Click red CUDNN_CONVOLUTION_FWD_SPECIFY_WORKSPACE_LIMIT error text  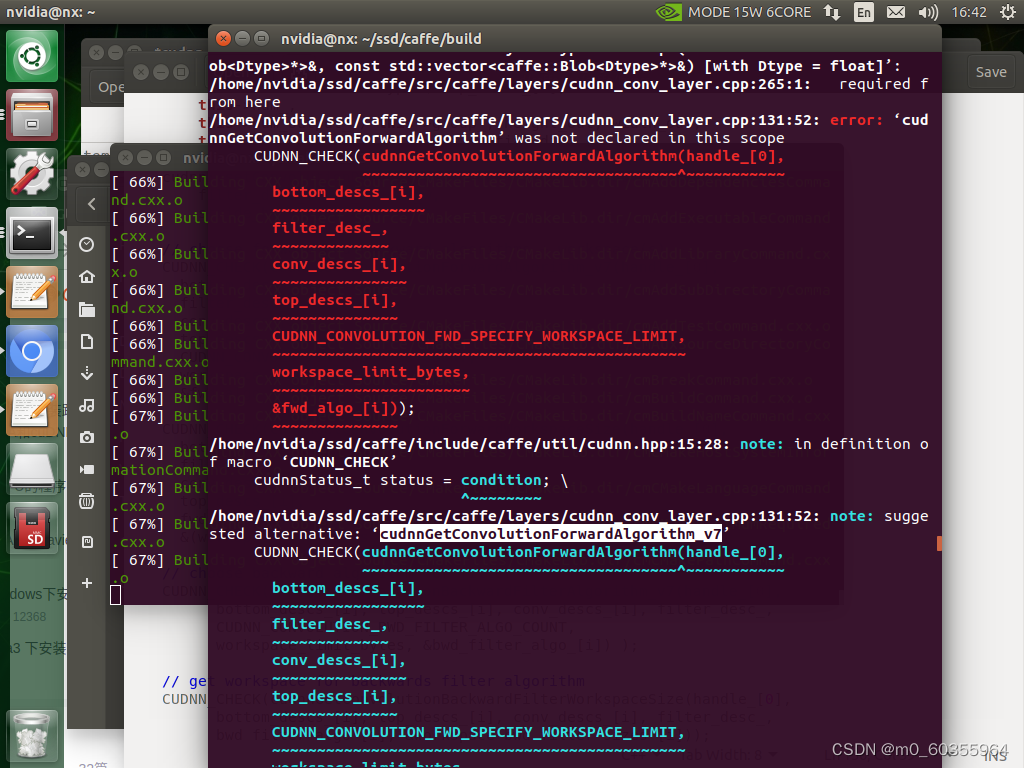[x=478, y=336]
